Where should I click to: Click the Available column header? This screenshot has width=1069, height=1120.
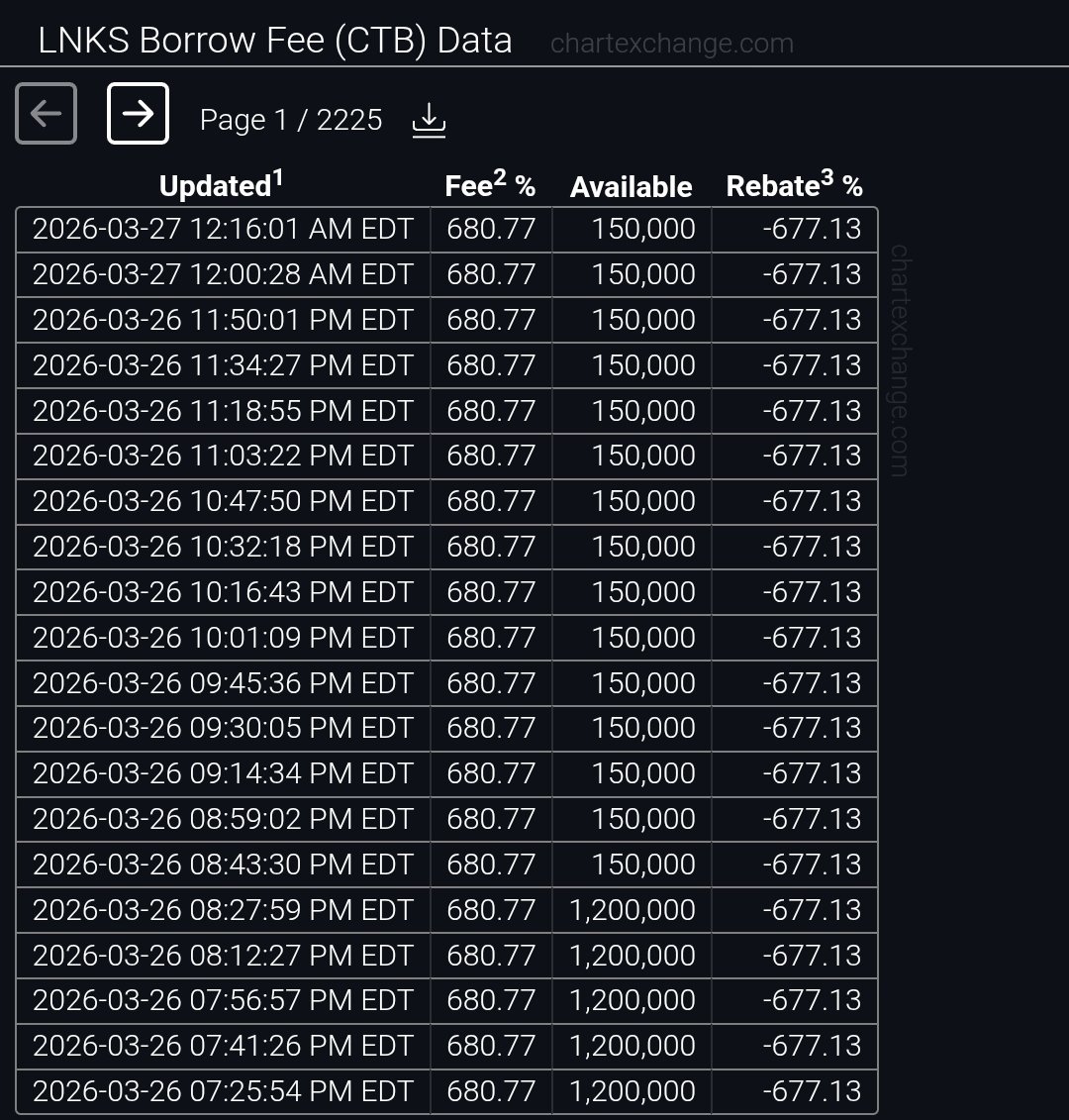pyautogui.click(x=632, y=187)
